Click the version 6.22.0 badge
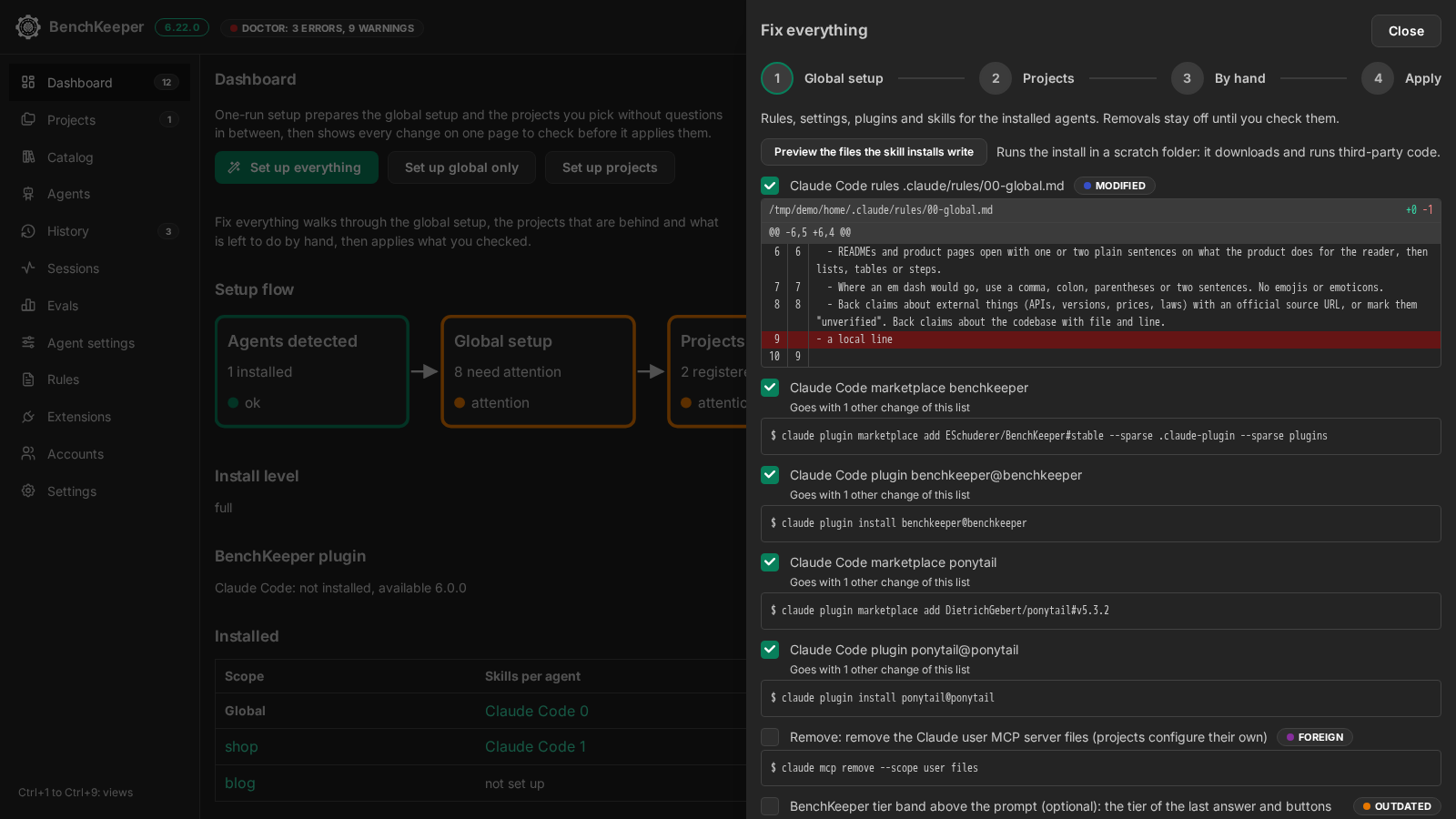1456x819 pixels. coord(182,27)
